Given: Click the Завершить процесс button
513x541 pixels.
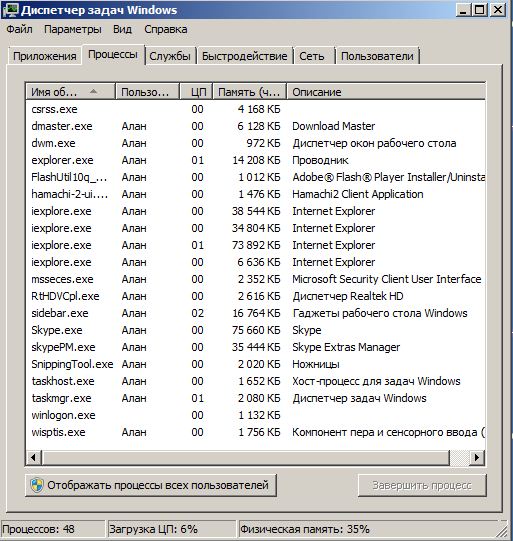Looking at the screenshot, I should click(422, 485).
